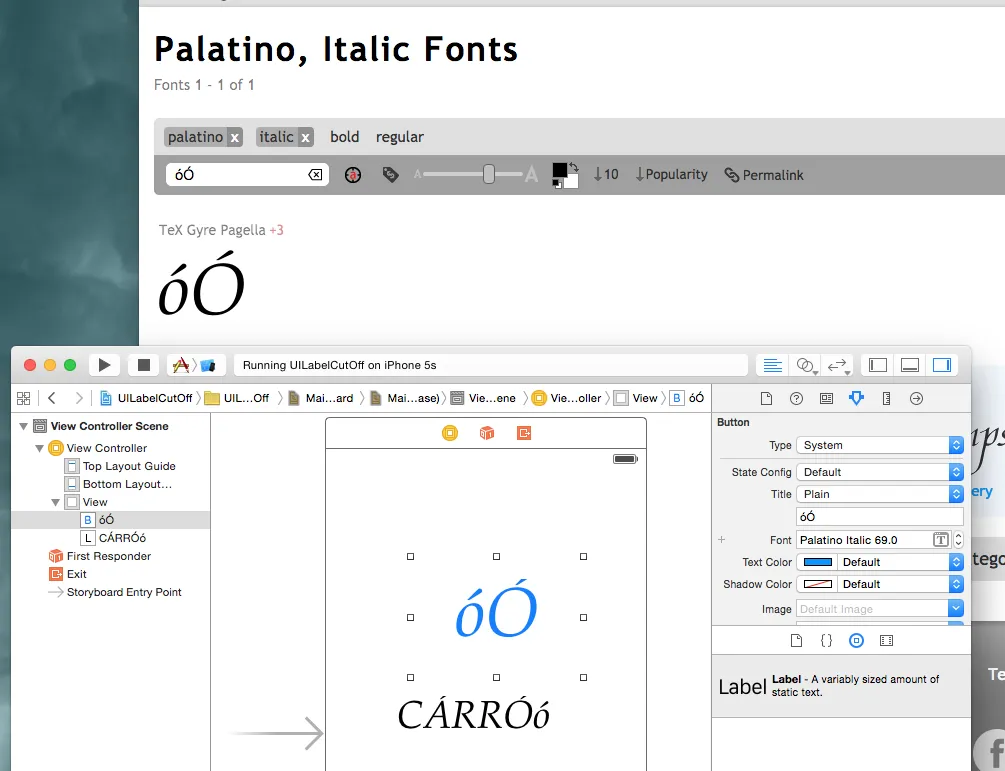This screenshot has width=1005, height=771.
Task: Select the óÓ button in outline
Action: point(97,520)
